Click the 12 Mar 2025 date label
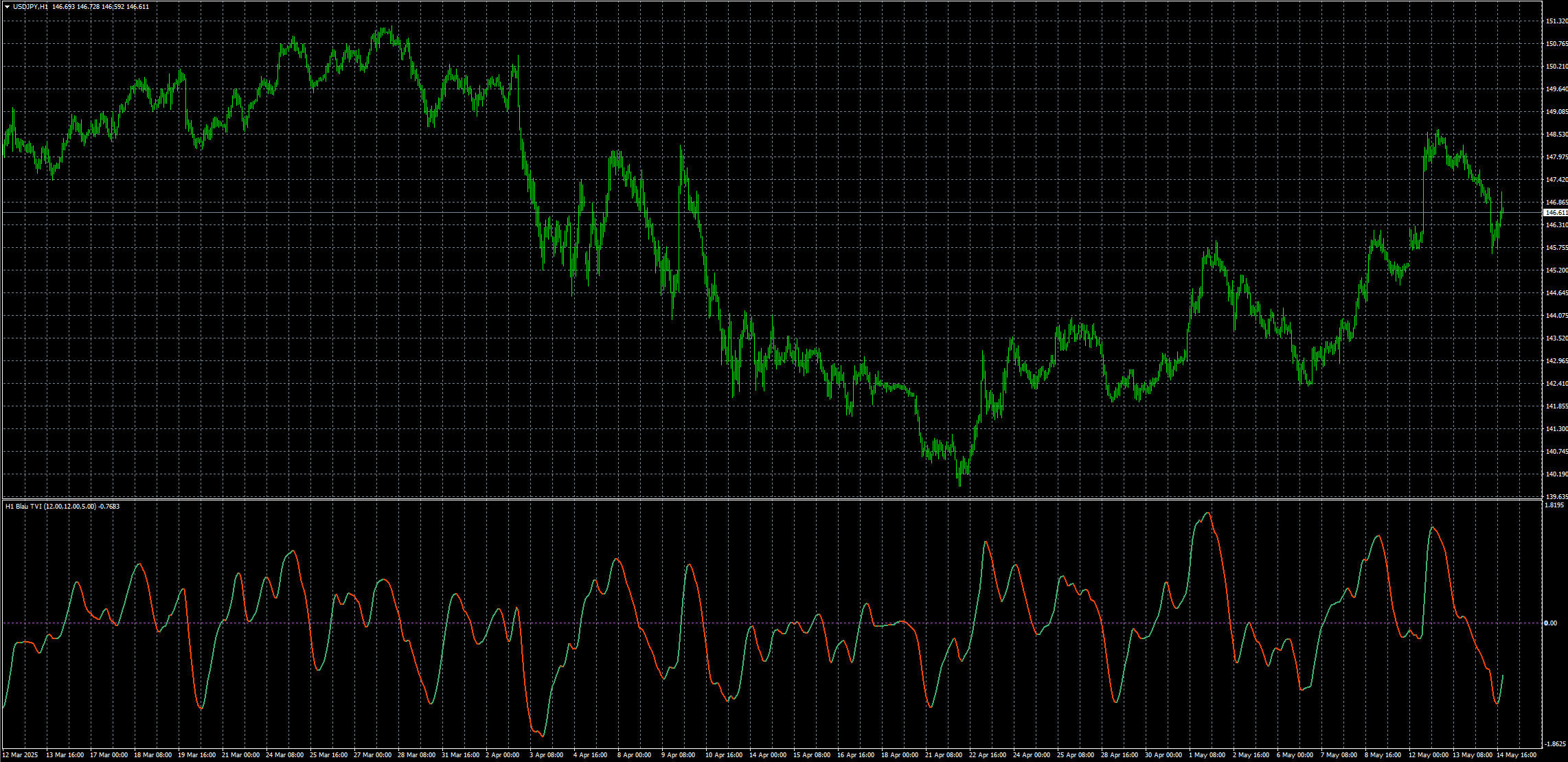Screen dimensions: 1568x762 (x=21, y=755)
